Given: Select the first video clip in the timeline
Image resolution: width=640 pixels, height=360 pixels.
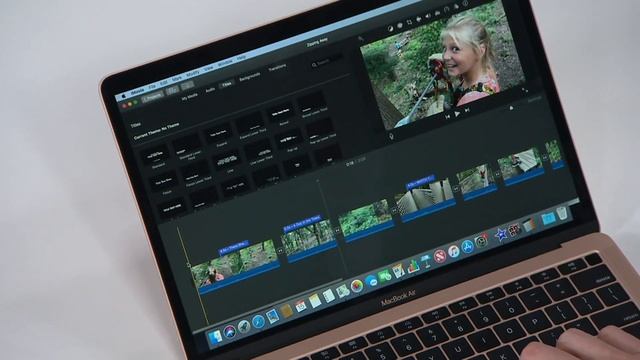Looking at the screenshot, I should coord(236,267).
